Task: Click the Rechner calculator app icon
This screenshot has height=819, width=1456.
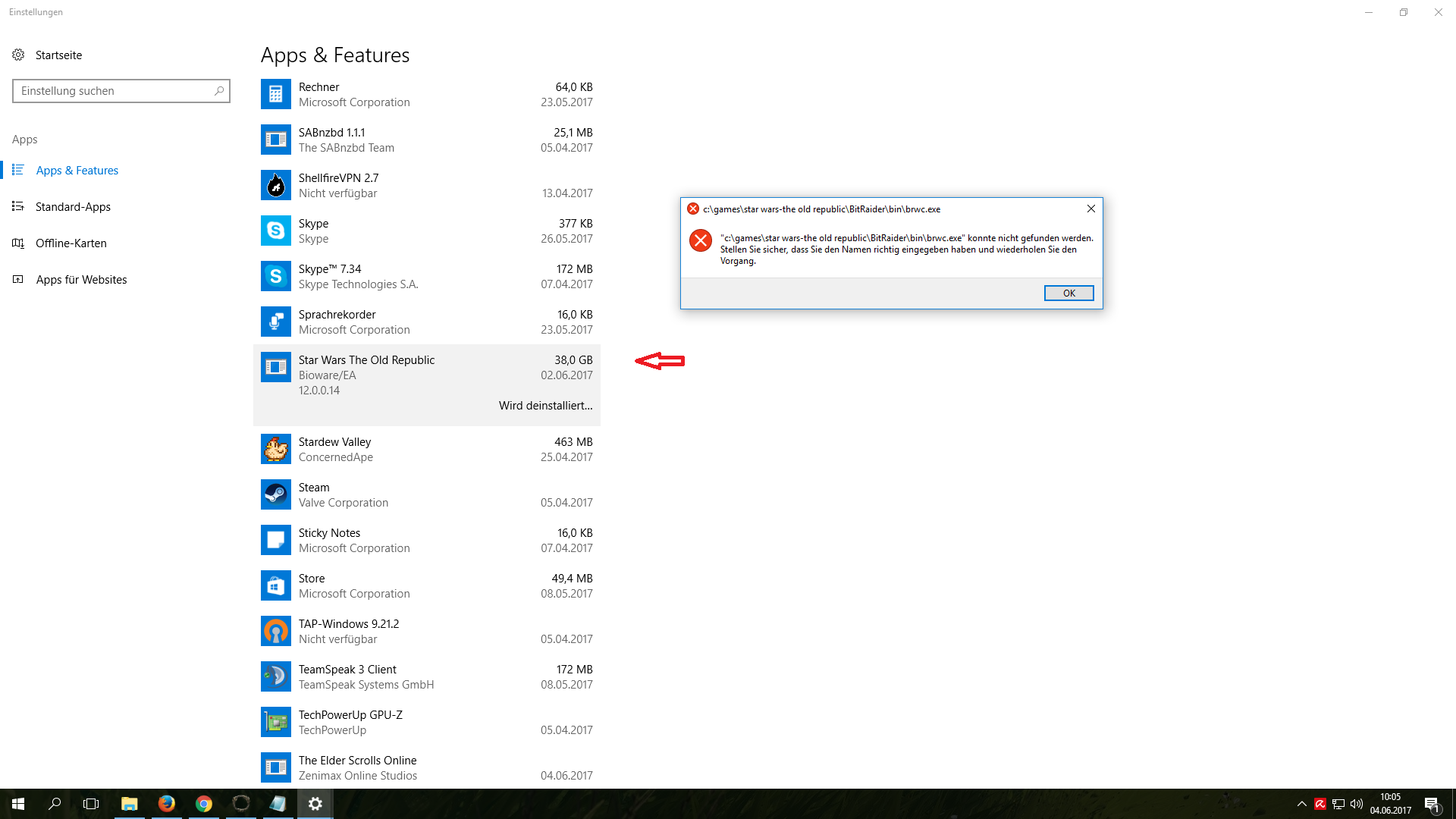Action: (x=275, y=94)
